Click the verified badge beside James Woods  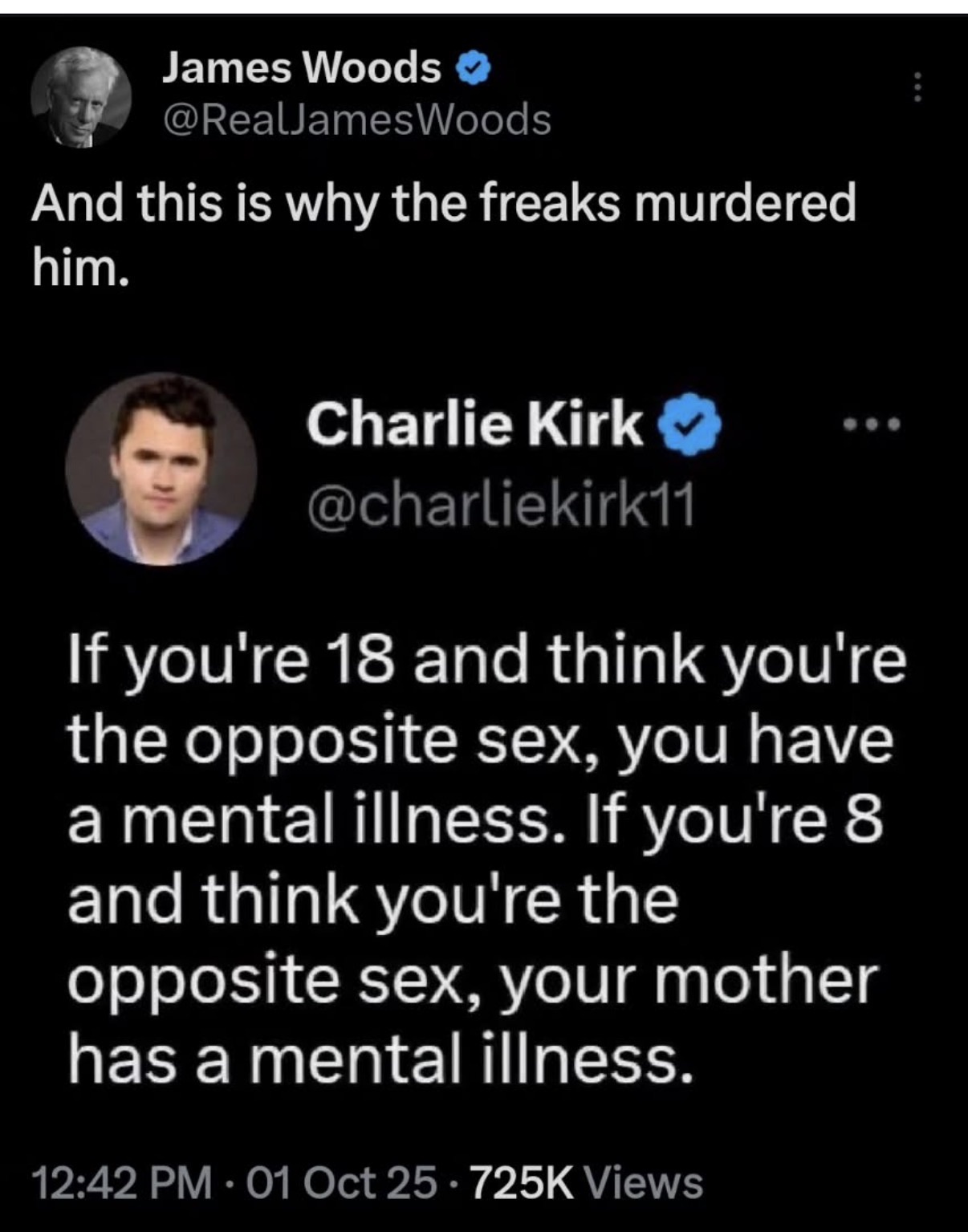(x=474, y=71)
